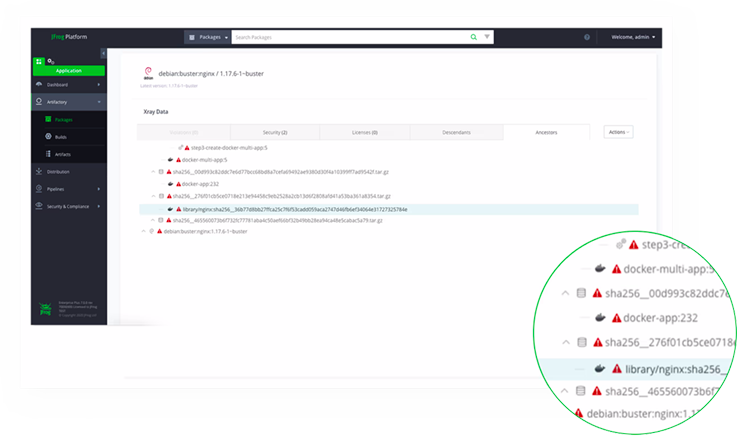
Task: Open the Actions dropdown
Action: point(618,131)
